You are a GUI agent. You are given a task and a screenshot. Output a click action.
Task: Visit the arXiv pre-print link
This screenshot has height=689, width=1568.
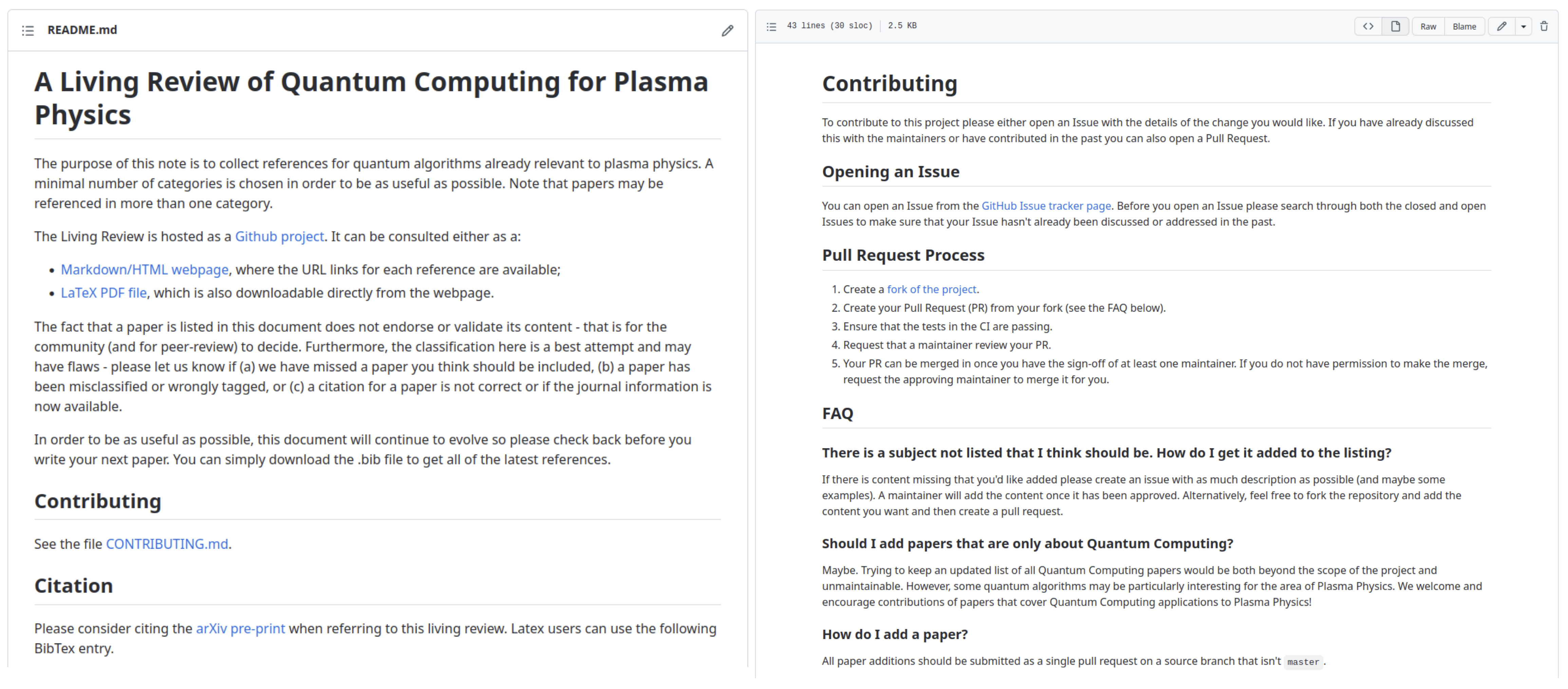click(x=240, y=628)
